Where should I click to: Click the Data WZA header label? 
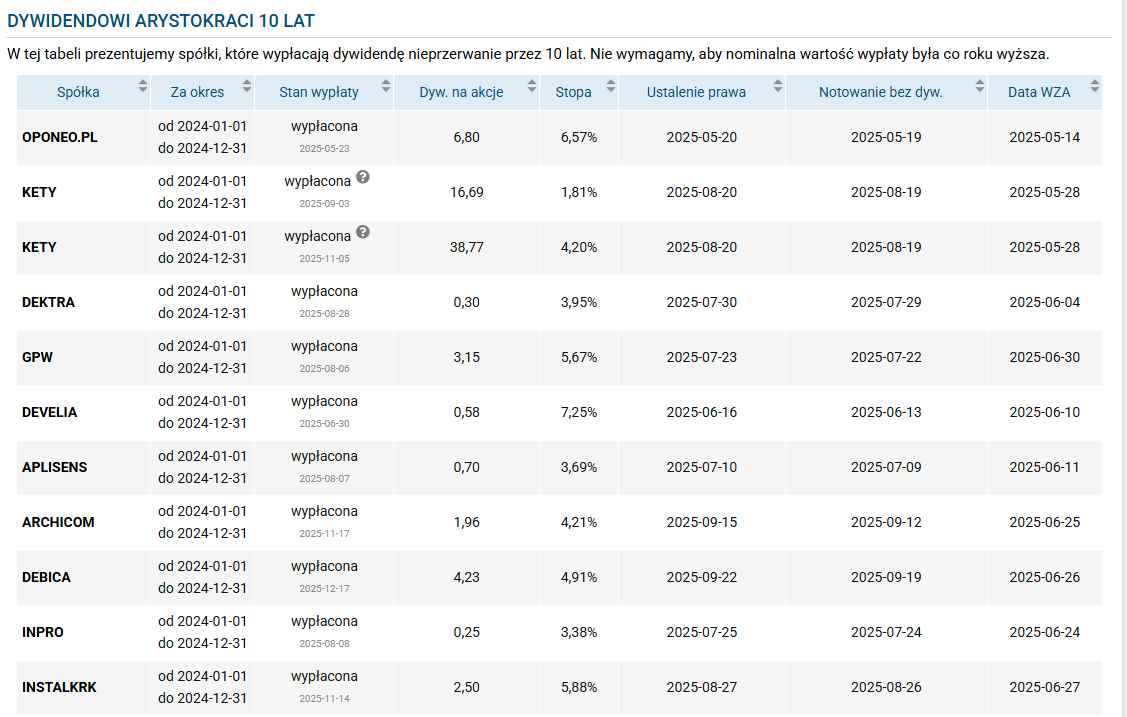[1039, 92]
